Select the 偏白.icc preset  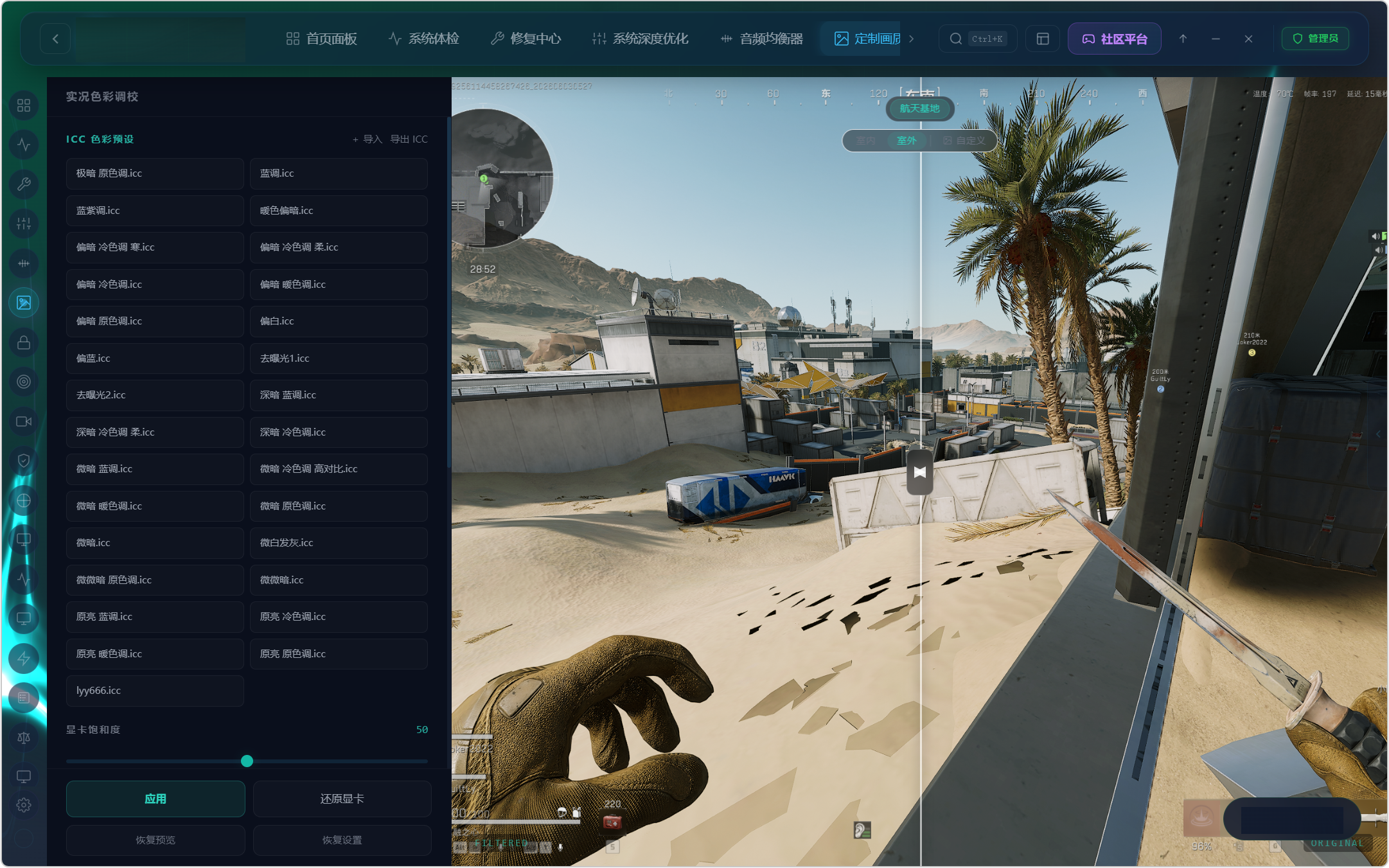coord(339,321)
